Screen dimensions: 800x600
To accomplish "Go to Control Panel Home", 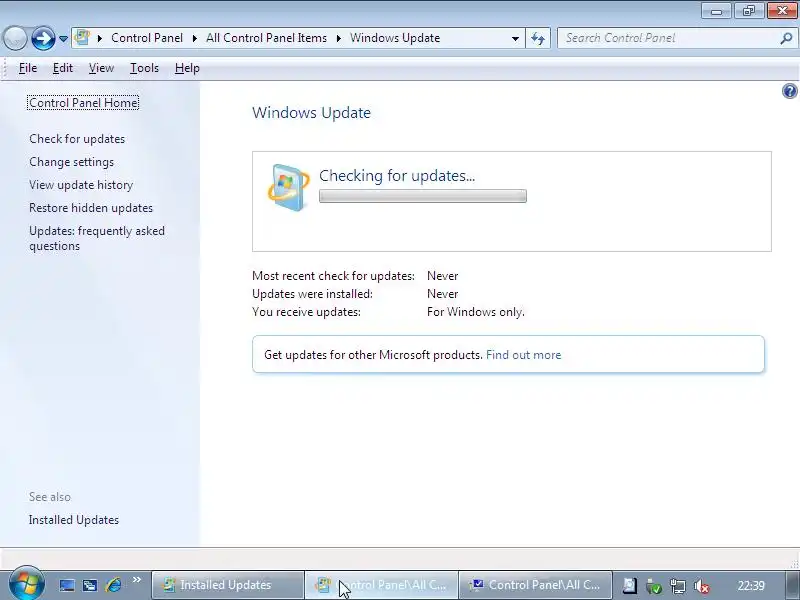I will [83, 103].
